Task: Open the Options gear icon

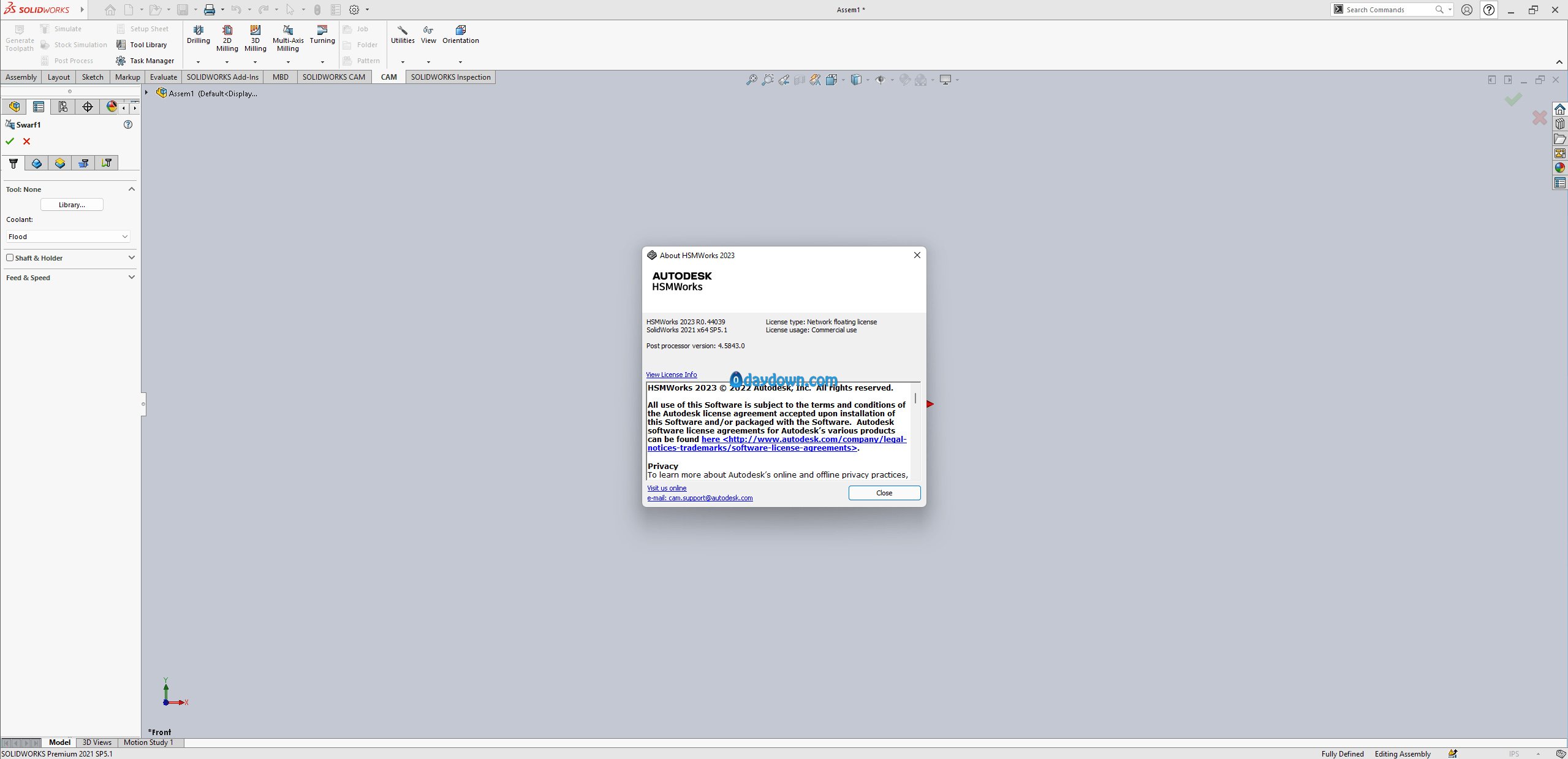Action: (354, 10)
